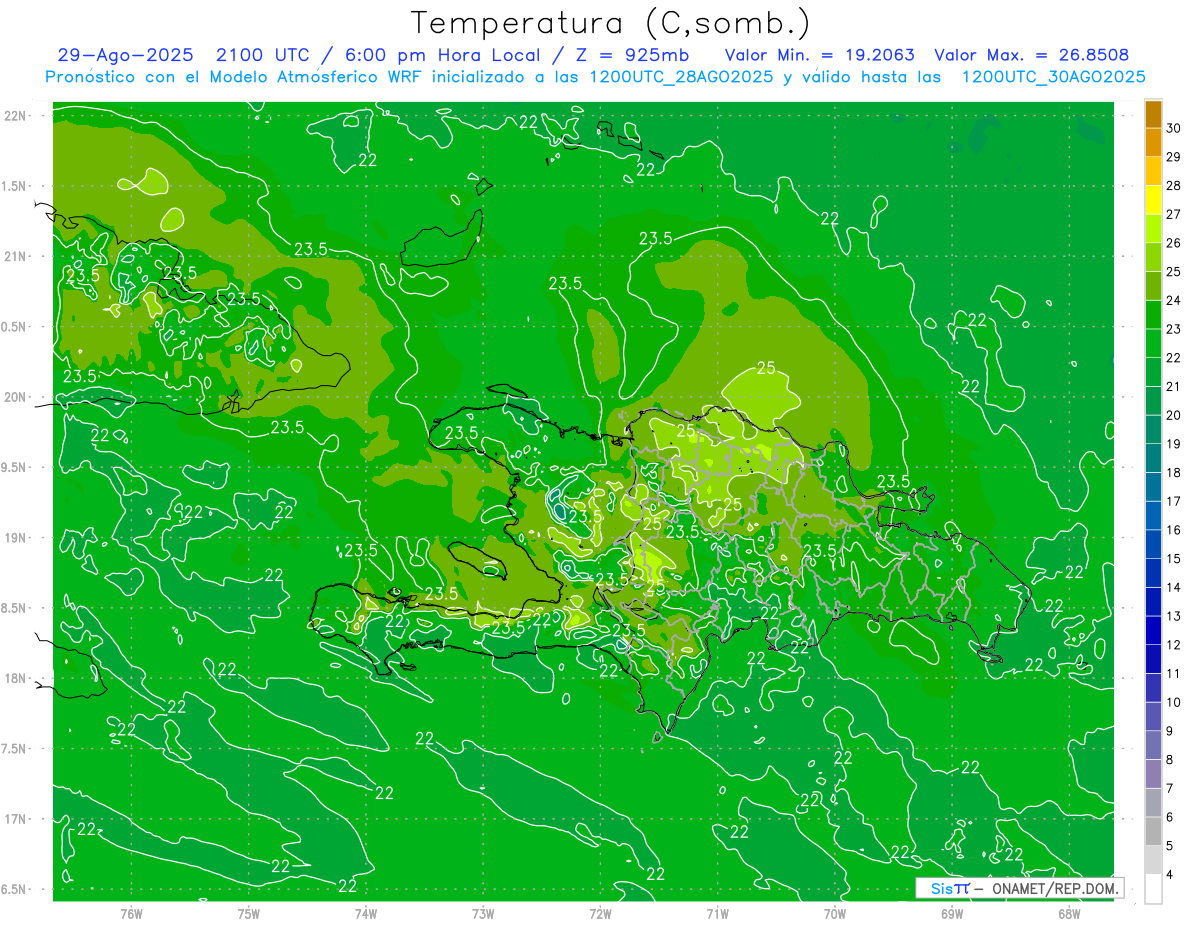Image resolution: width=1200 pixels, height=927 pixels.
Task: Pick the orange swatch between legend 29 and 30
Action: (x=1153, y=142)
